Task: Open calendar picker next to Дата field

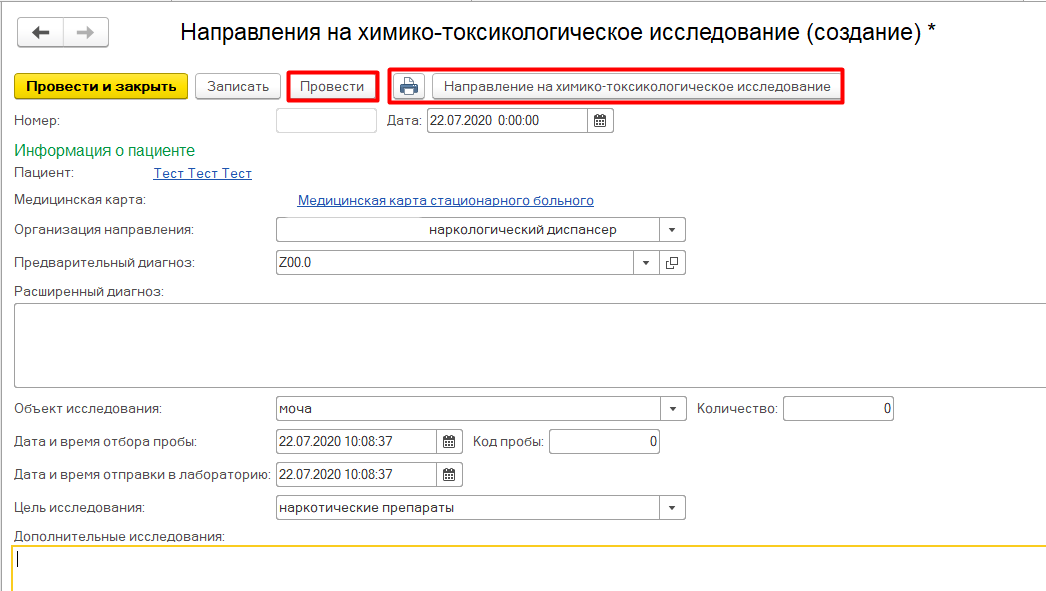Action: click(x=600, y=121)
